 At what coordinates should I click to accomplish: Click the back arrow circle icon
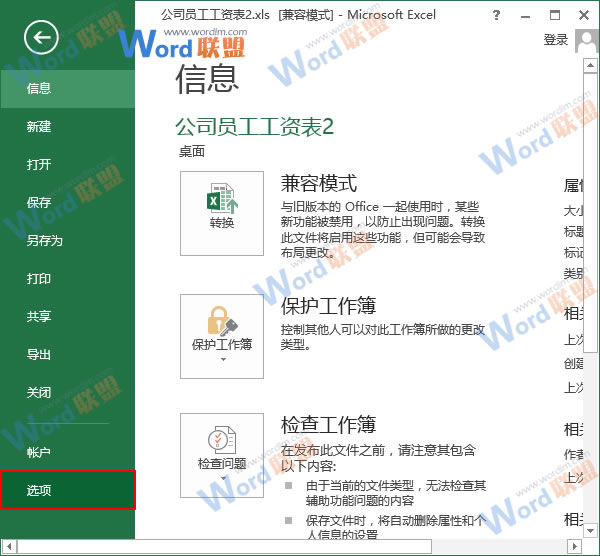coord(42,39)
